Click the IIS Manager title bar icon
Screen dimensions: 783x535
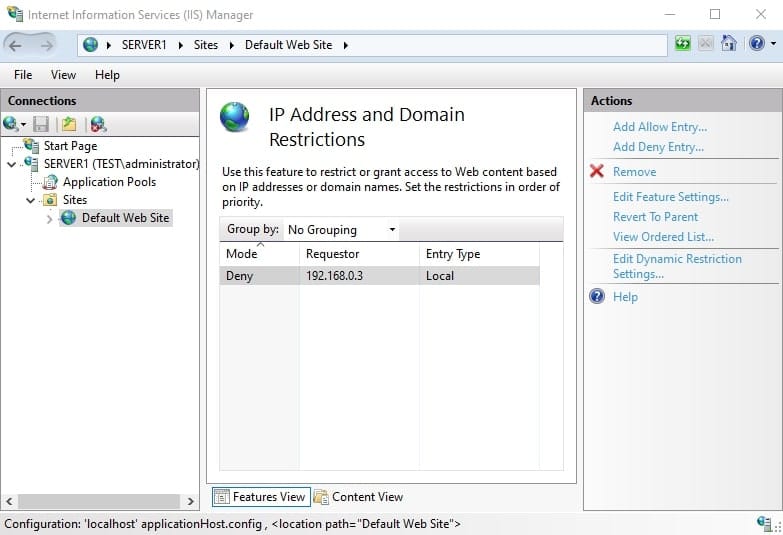[x=15, y=13]
